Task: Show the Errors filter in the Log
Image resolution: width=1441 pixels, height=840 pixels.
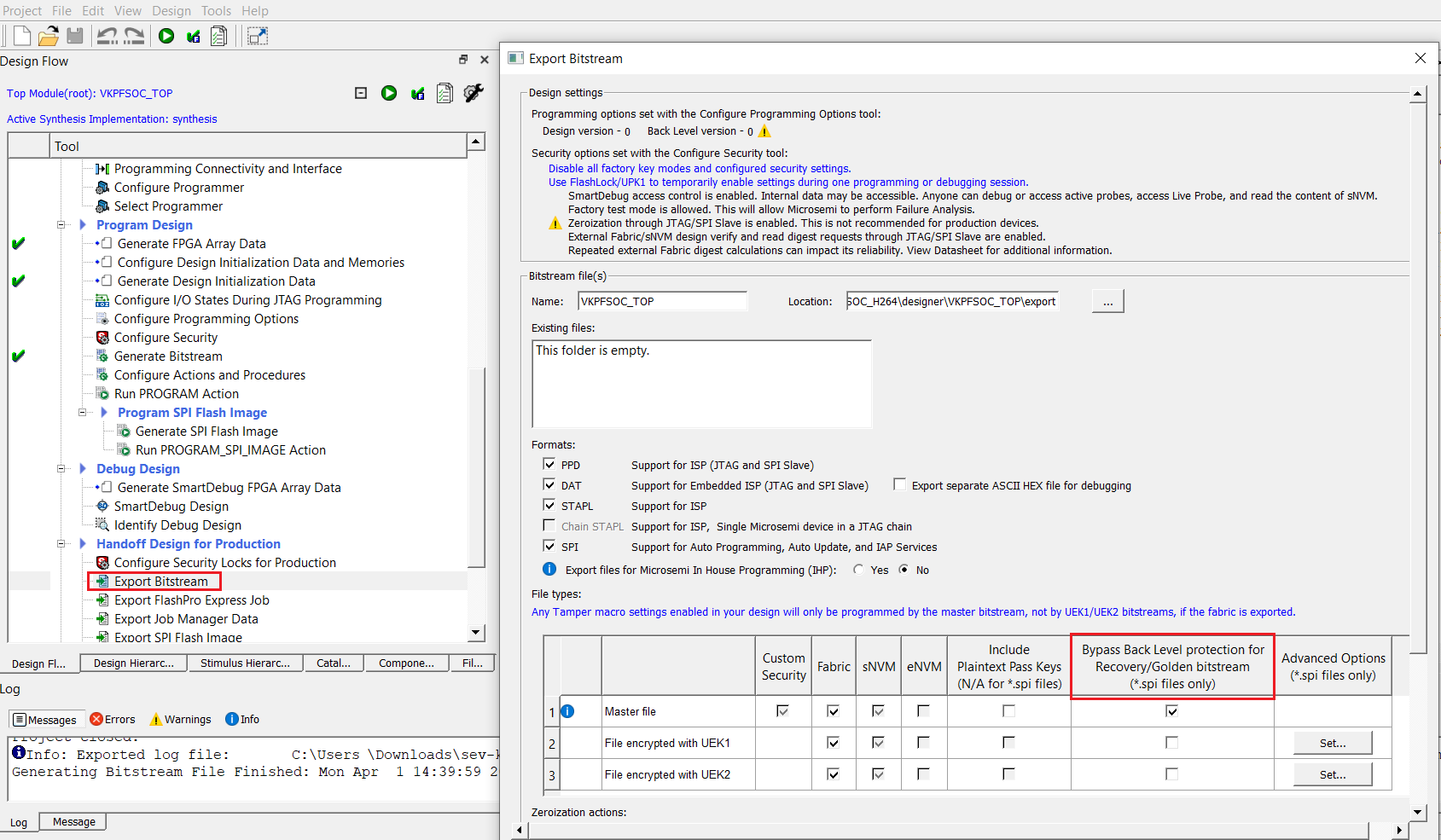Action: pos(113,720)
